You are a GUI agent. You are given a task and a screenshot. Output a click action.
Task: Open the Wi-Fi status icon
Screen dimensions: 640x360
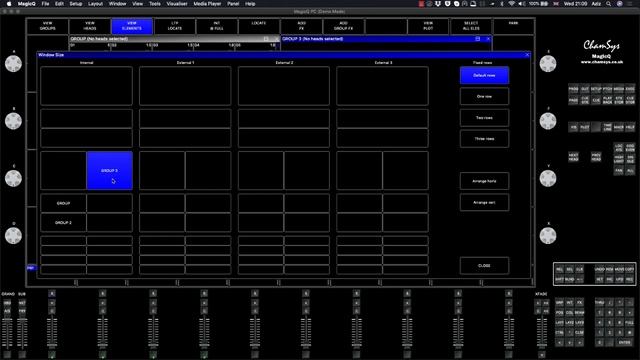(x=512, y=4)
